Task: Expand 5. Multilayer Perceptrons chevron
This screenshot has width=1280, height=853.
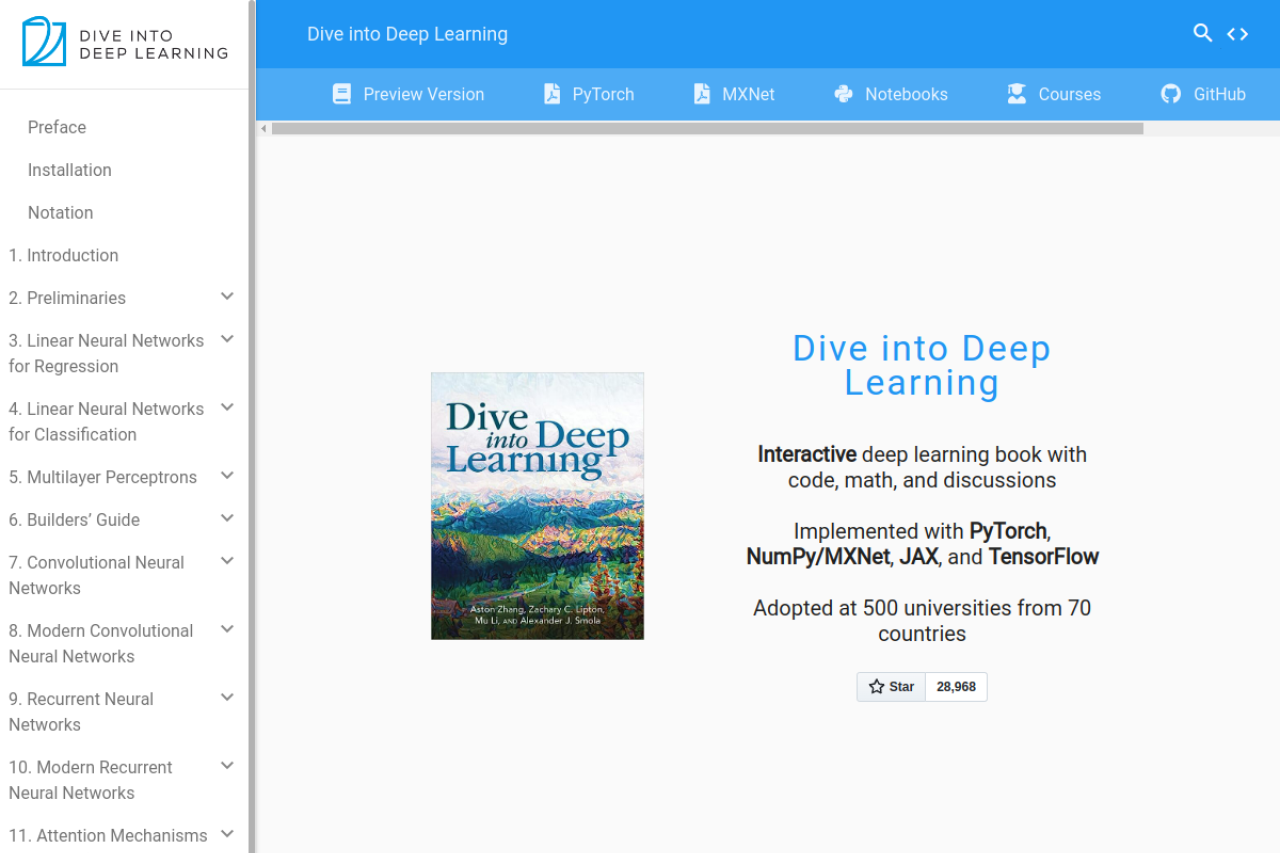Action: pyautogui.click(x=227, y=476)
